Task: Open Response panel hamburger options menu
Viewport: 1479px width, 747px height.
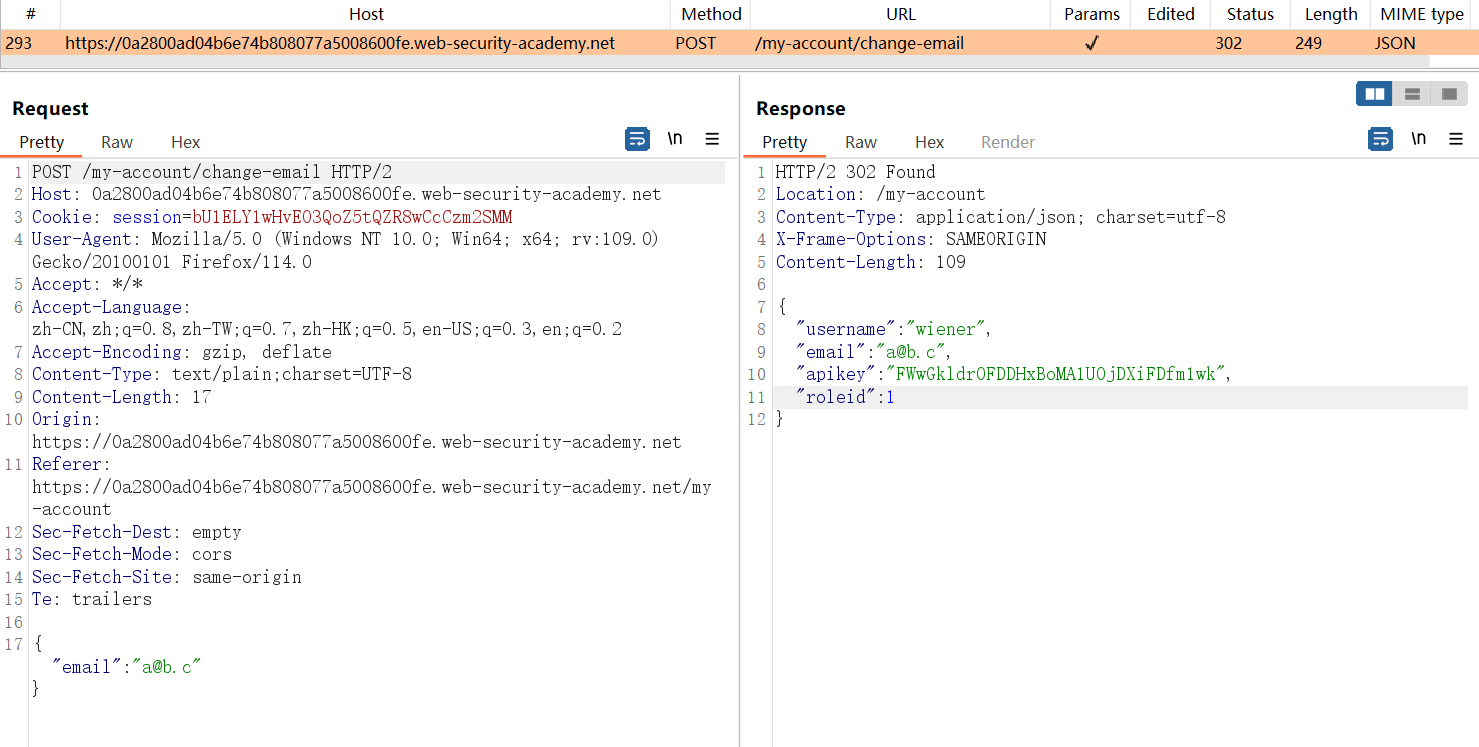Action: (1455, 139)
